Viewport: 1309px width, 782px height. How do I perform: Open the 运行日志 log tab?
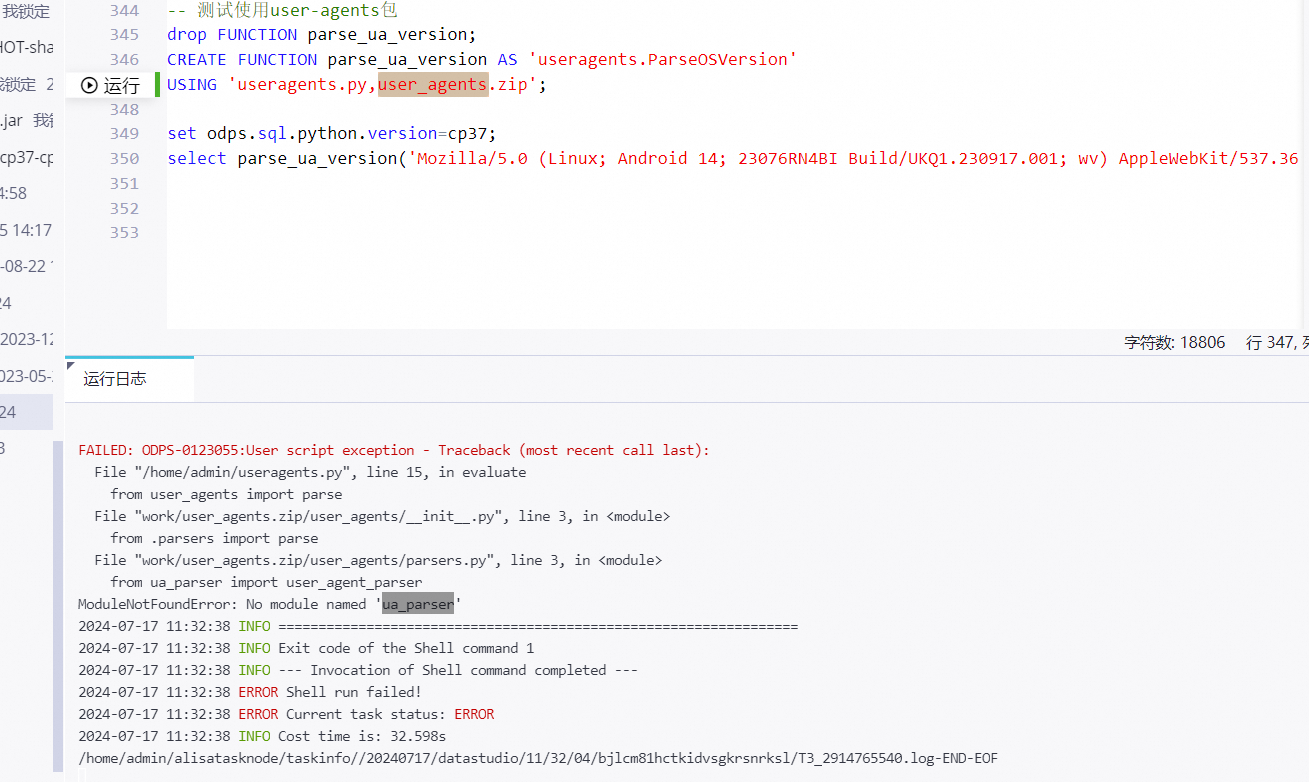pyautogui.click(x=115, y=379)
